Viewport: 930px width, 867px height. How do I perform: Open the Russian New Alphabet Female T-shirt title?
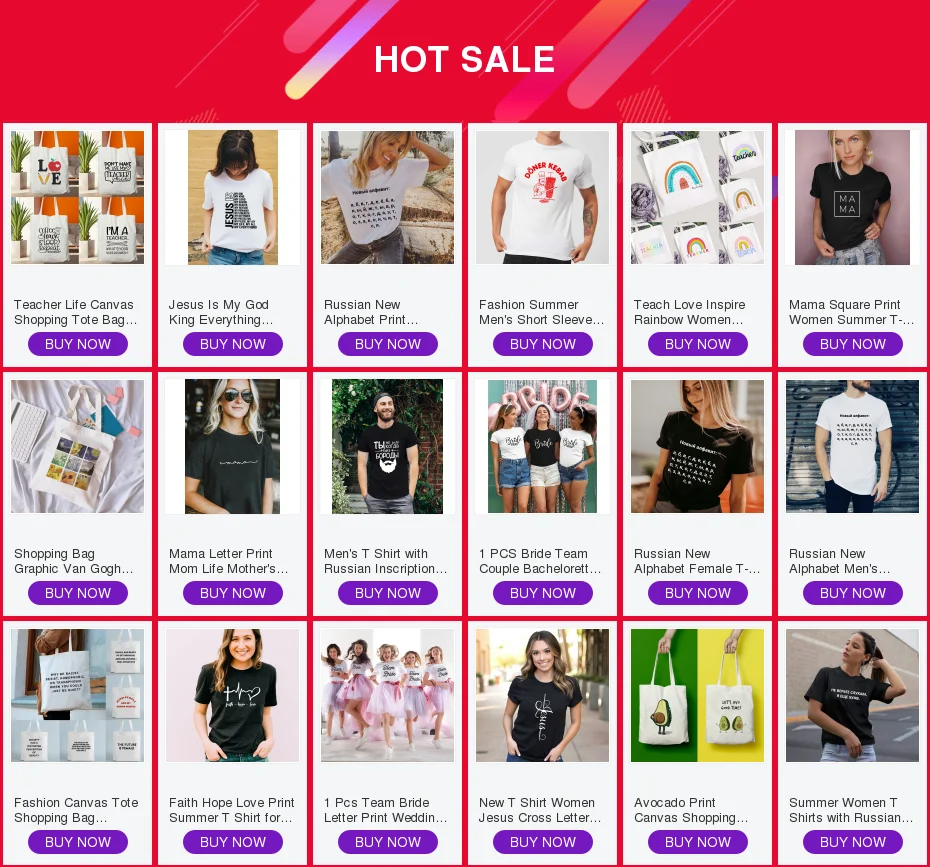point(696,561)
